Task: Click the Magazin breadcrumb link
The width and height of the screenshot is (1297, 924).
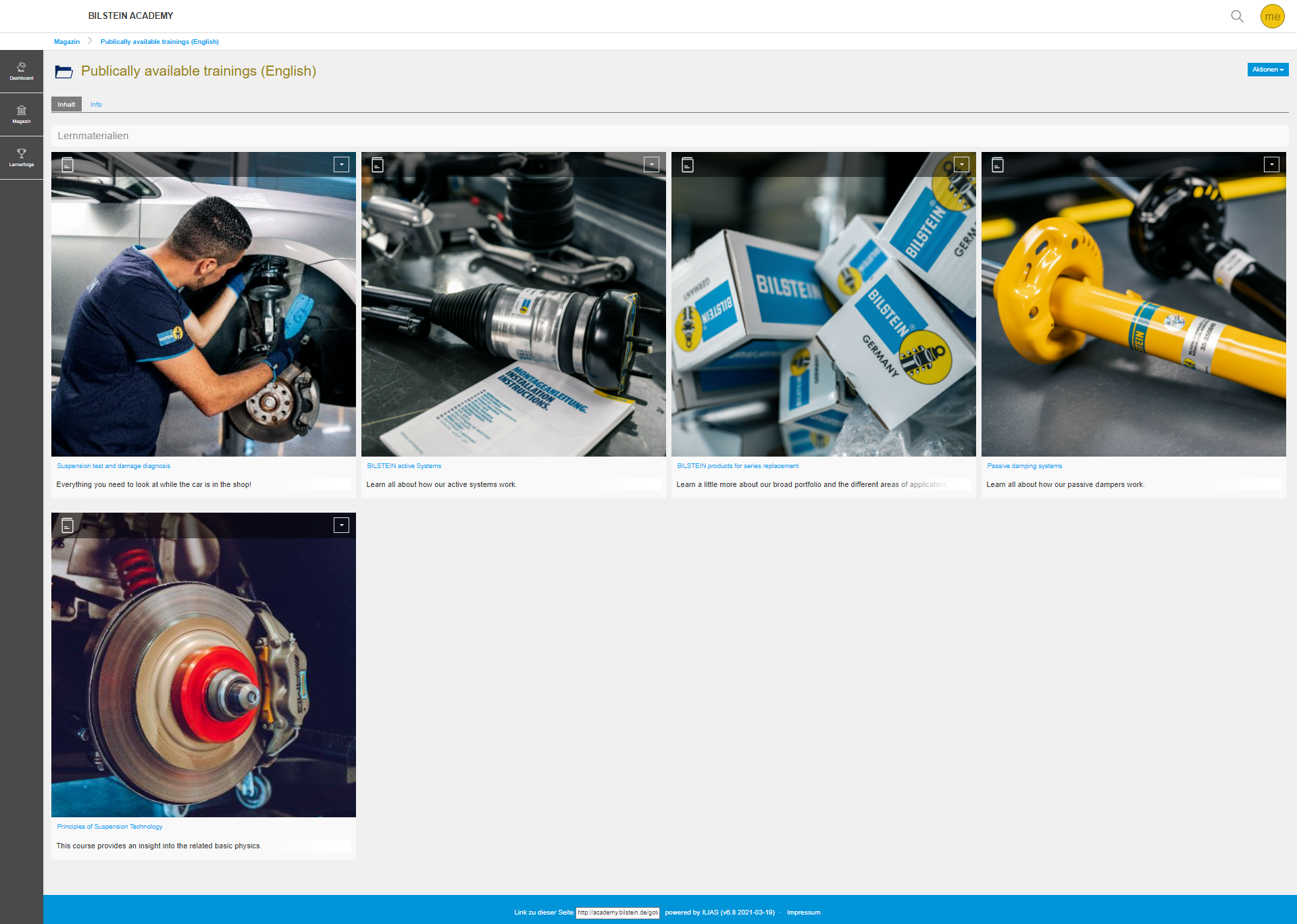Action: [67, 42]
